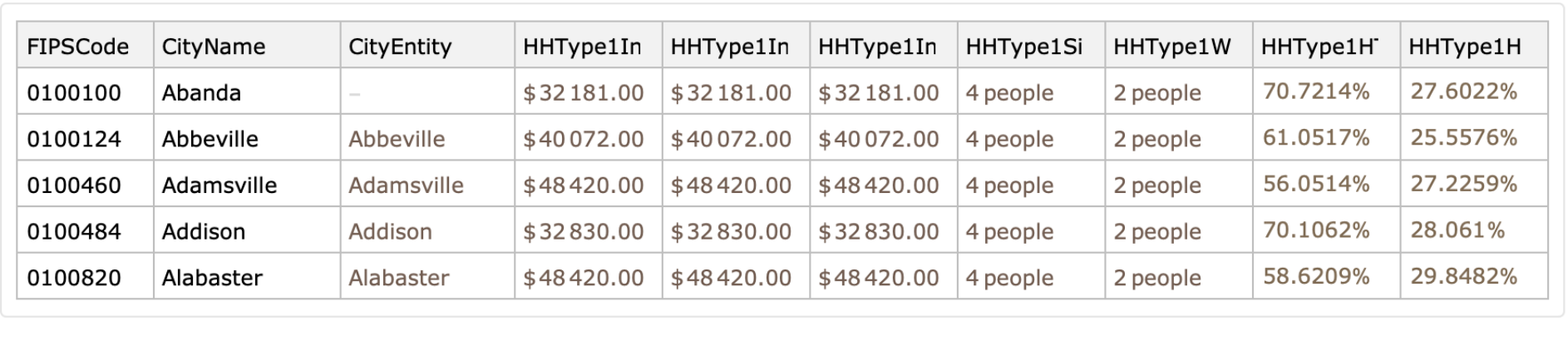Click FIPS code 0100124 cell
The image size is (1568, 346).
pyautogui.click(x=74, y=139)
